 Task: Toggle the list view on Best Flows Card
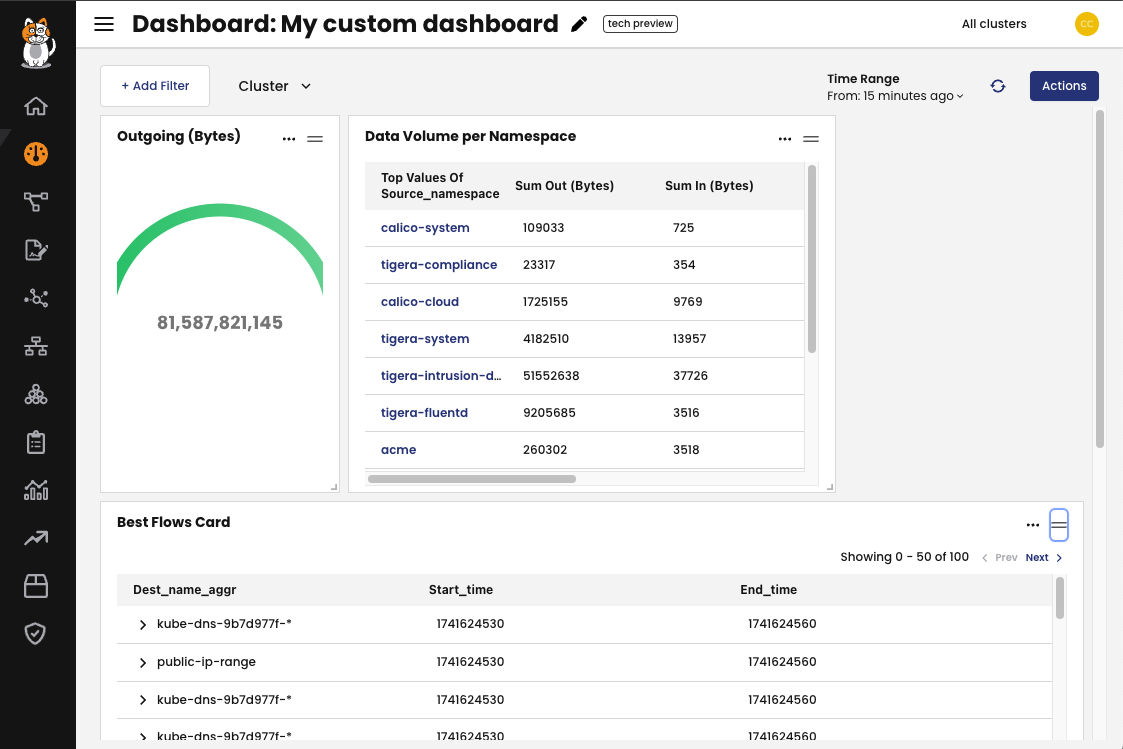click(1059, 524)
